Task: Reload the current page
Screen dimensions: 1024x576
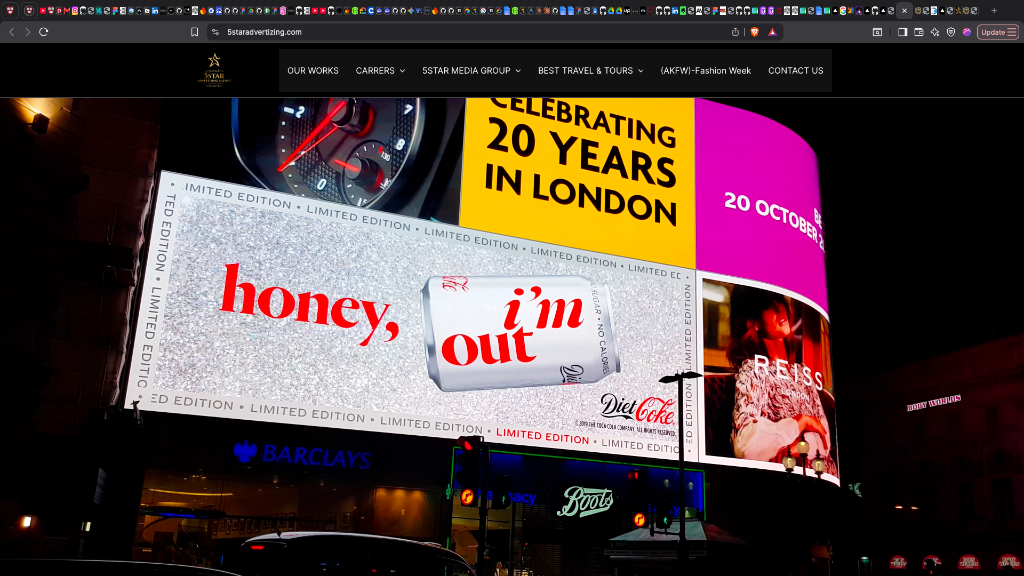Action: (x=44, y=32)
